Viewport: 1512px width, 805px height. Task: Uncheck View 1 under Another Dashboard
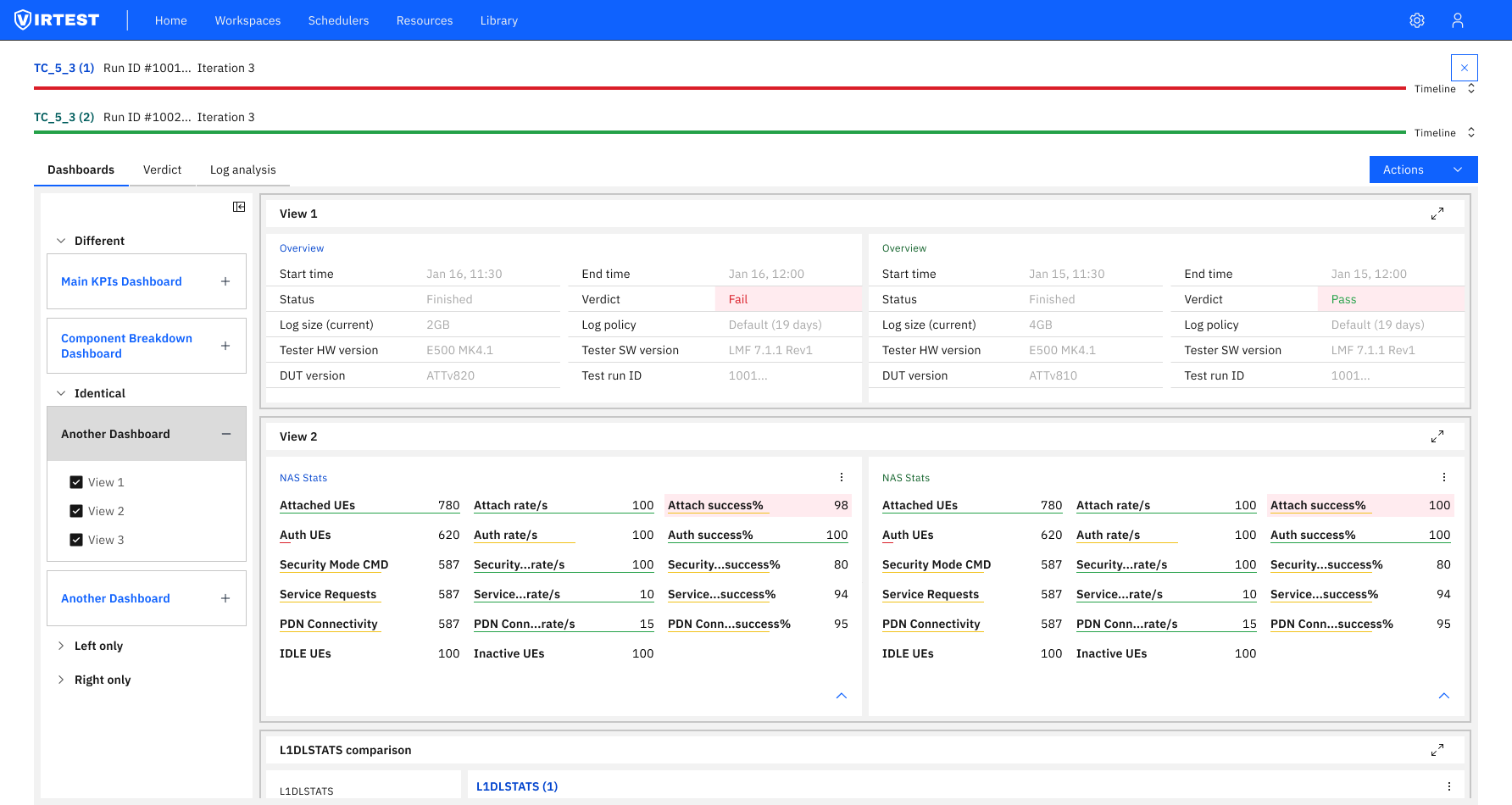coord(76,481)
